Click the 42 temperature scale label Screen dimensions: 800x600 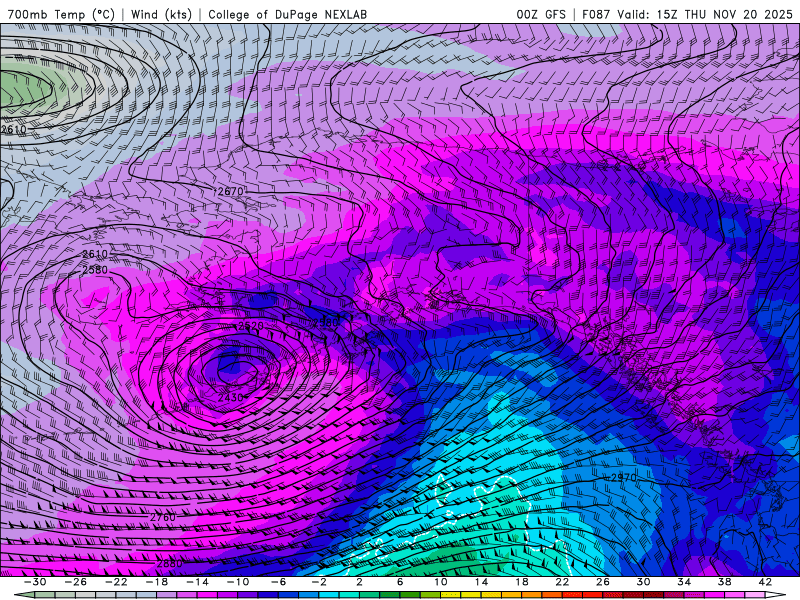[x=765, y=582]
